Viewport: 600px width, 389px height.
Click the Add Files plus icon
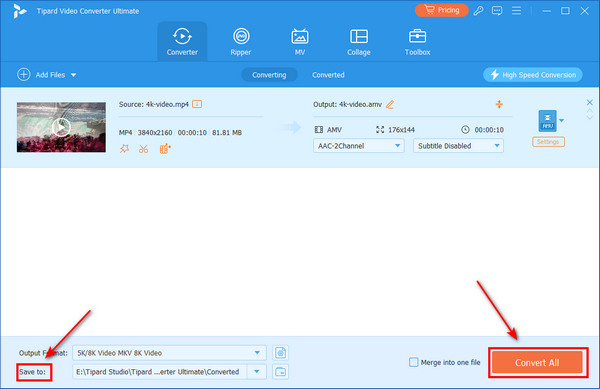pyautogui.click(x=23, y=74)
